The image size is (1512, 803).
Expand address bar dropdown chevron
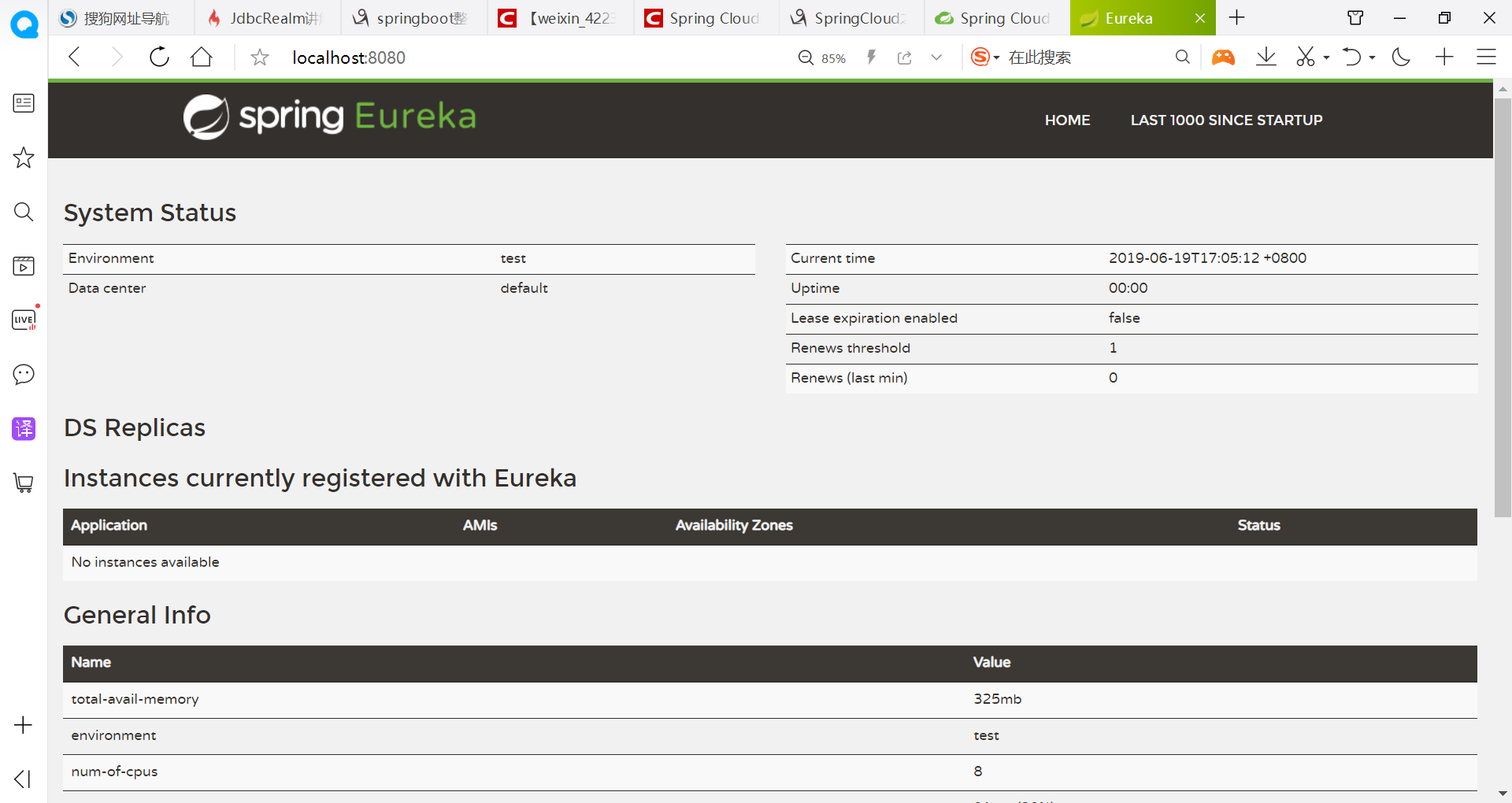point(936,57)
